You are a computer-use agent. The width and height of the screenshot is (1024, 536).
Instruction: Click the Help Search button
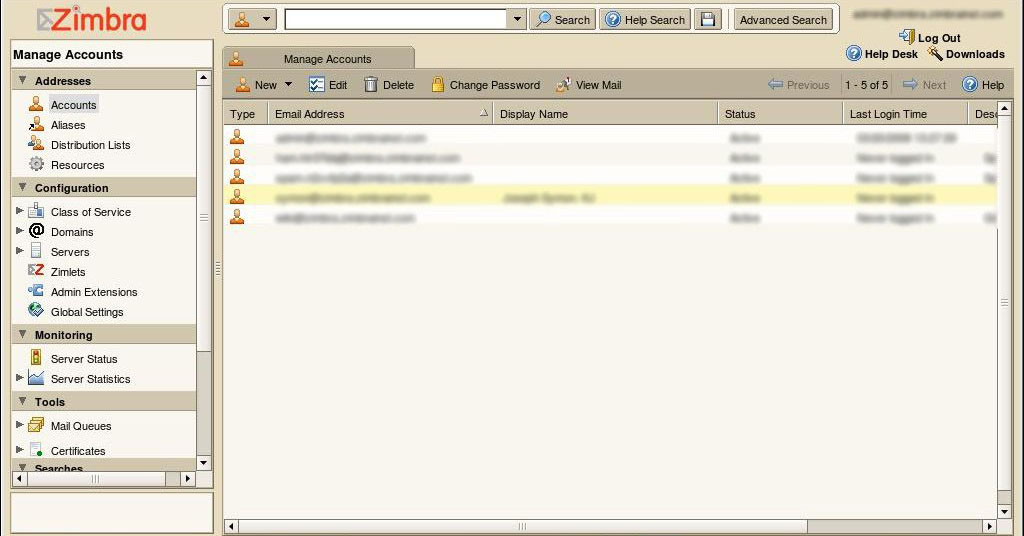tap(645, 20)
